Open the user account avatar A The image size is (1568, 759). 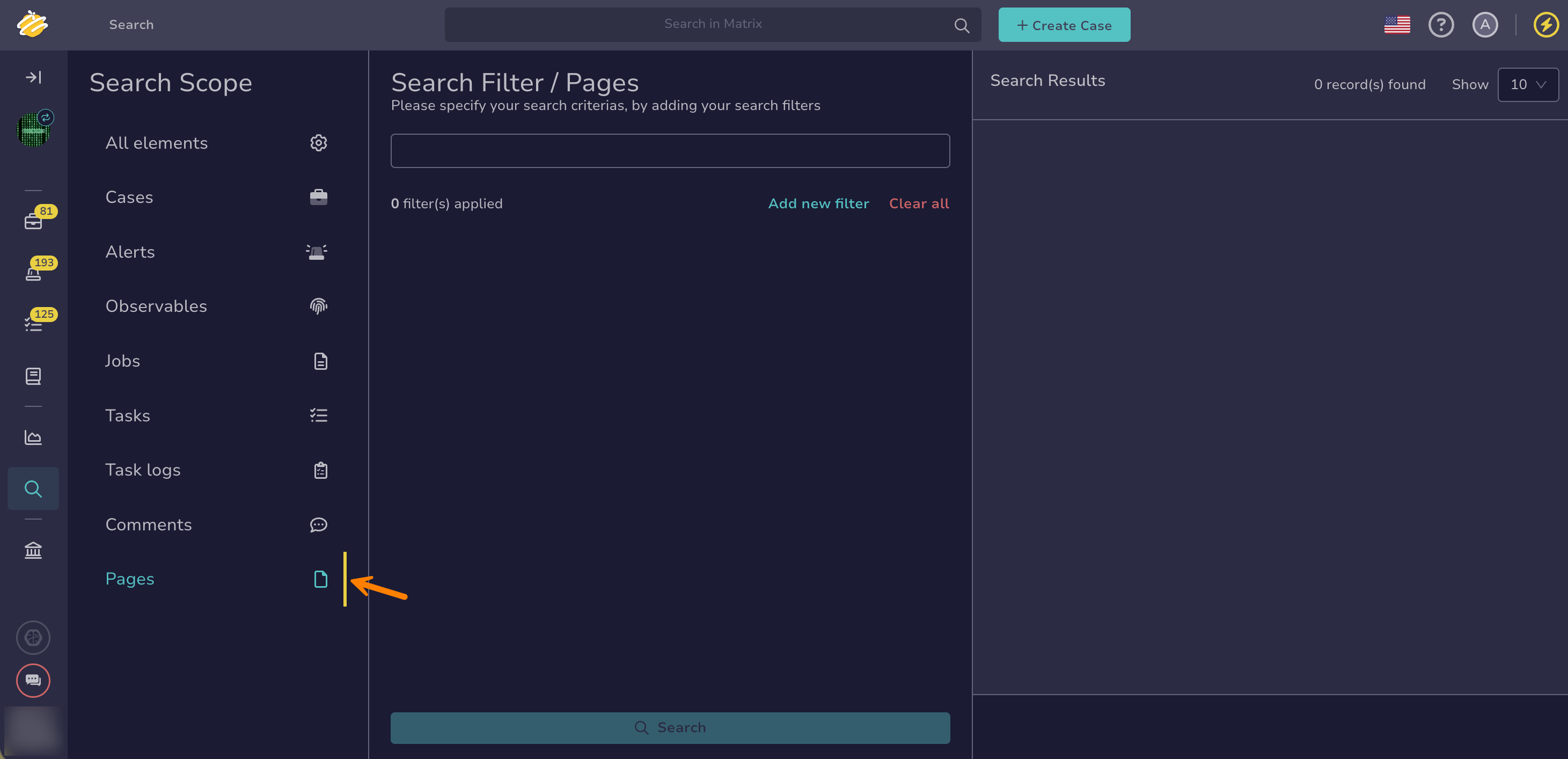pos(1485,25)
